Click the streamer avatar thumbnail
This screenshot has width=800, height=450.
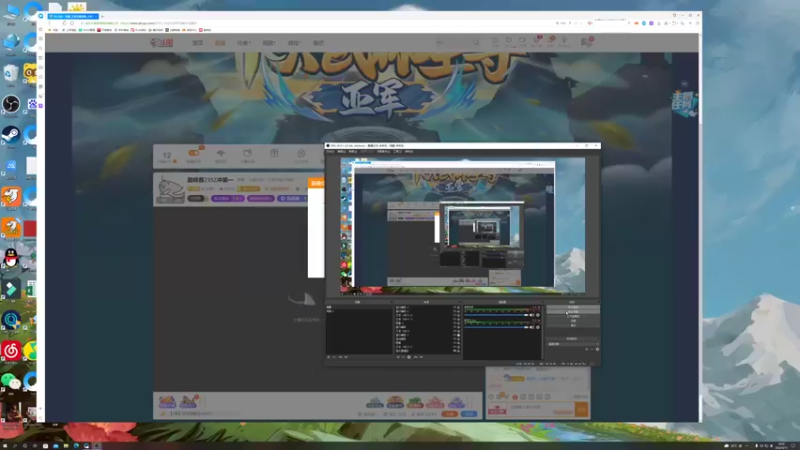coord(170,189)
